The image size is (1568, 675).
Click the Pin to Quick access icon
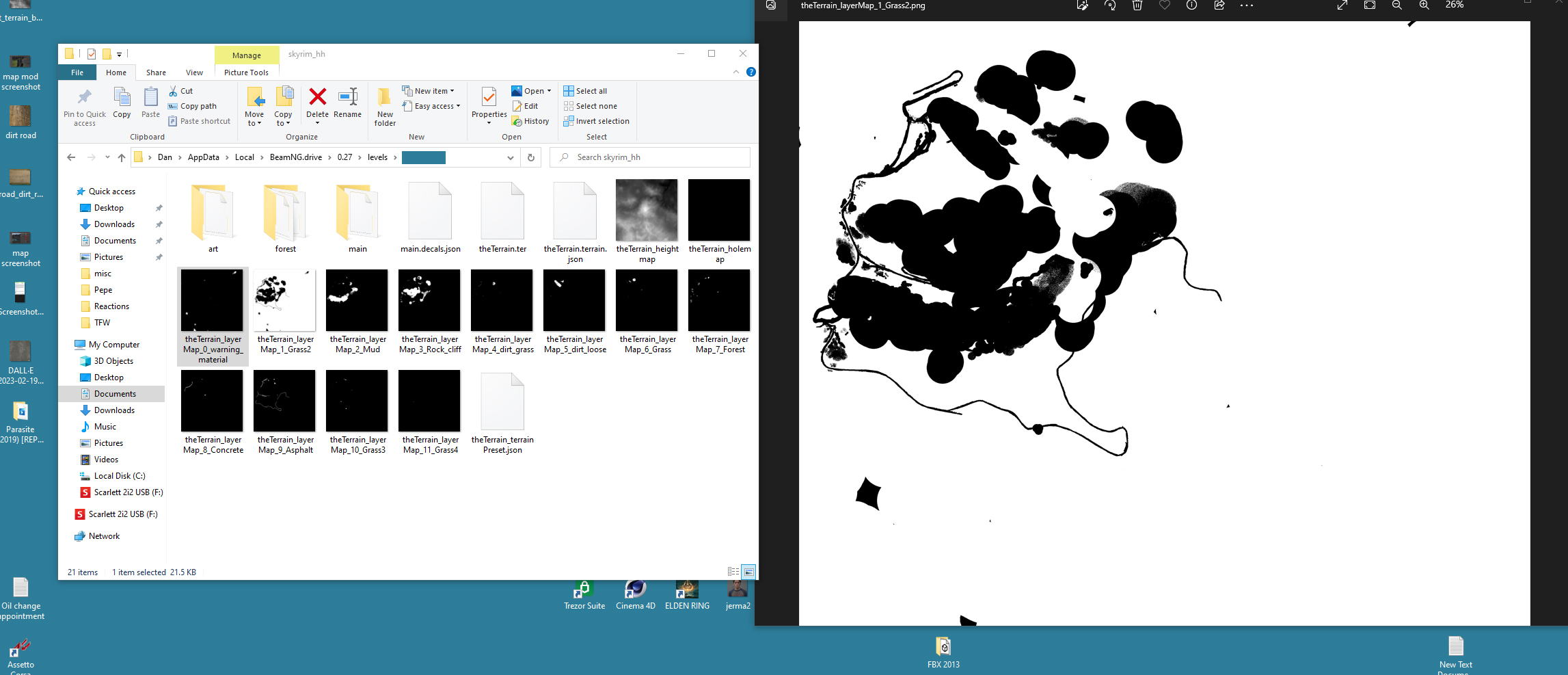coord(85,98)
